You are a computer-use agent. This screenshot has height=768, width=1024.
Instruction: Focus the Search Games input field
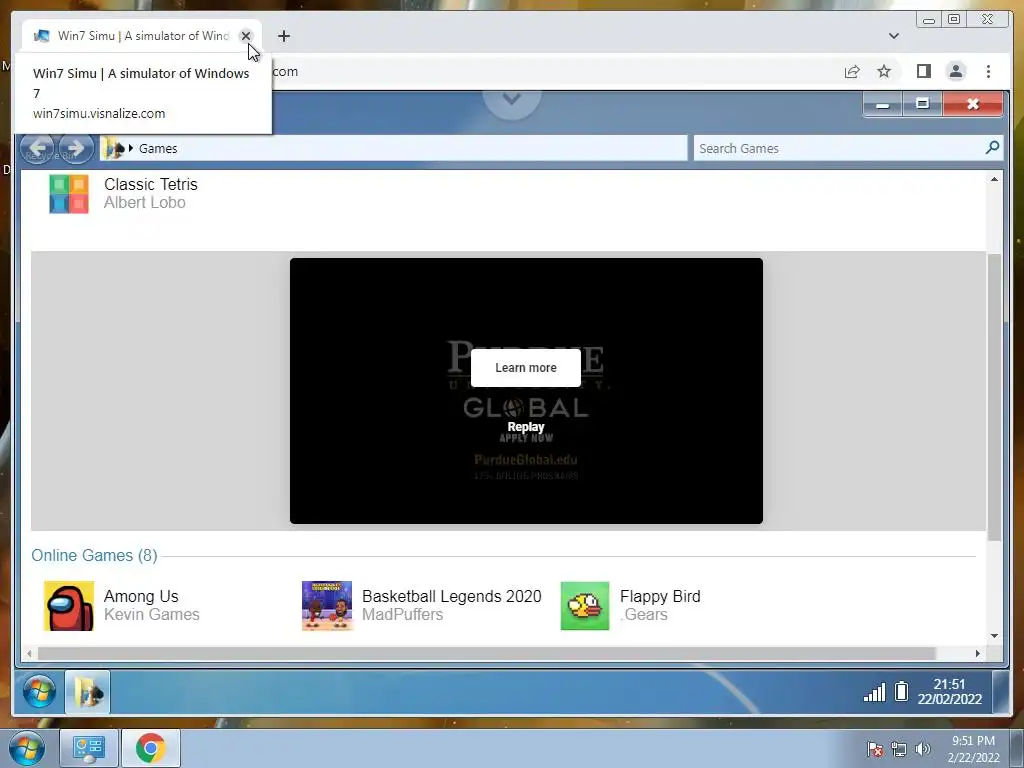(x=839, y=149)
